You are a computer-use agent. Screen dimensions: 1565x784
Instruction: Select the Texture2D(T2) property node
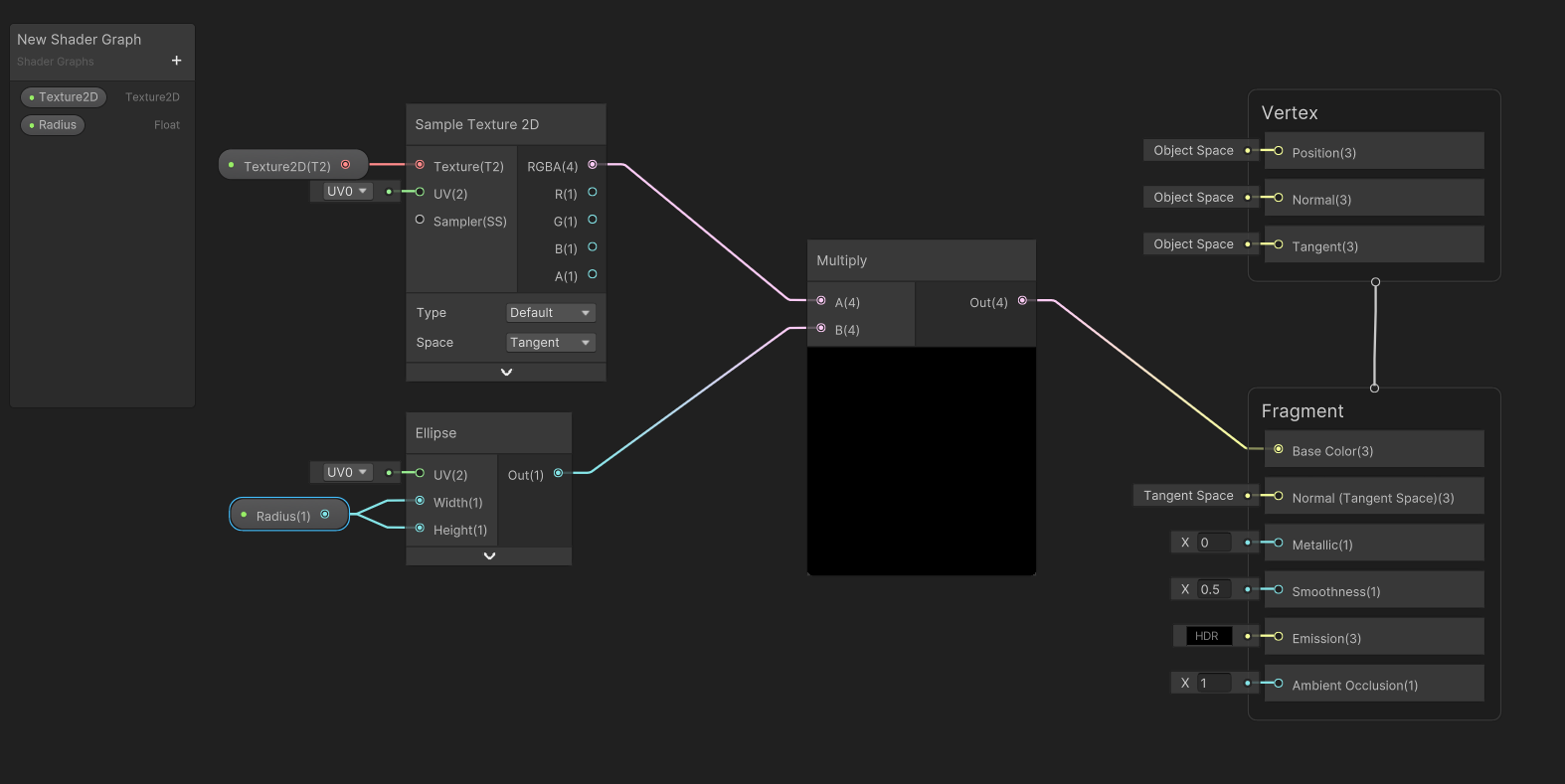pos(293,165)
